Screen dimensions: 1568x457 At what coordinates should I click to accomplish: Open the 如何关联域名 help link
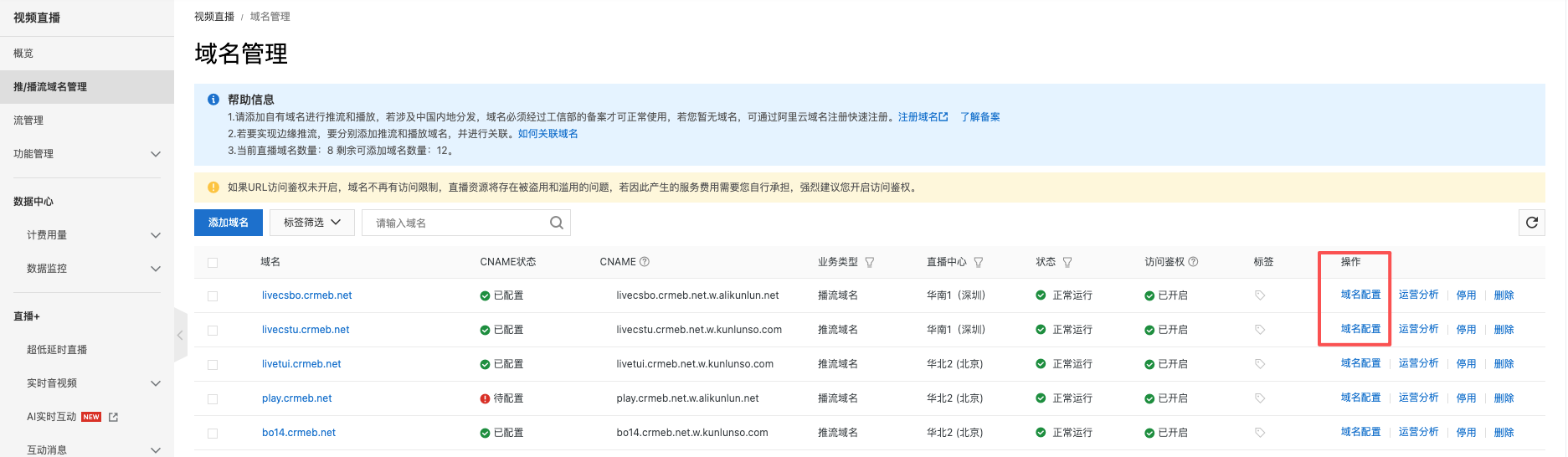548,134
